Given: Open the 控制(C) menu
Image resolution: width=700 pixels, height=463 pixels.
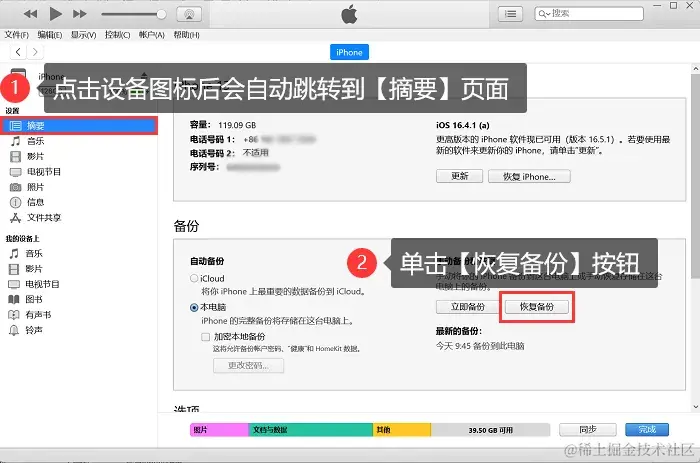Looking at the screenshot, I should pos(117,35).
